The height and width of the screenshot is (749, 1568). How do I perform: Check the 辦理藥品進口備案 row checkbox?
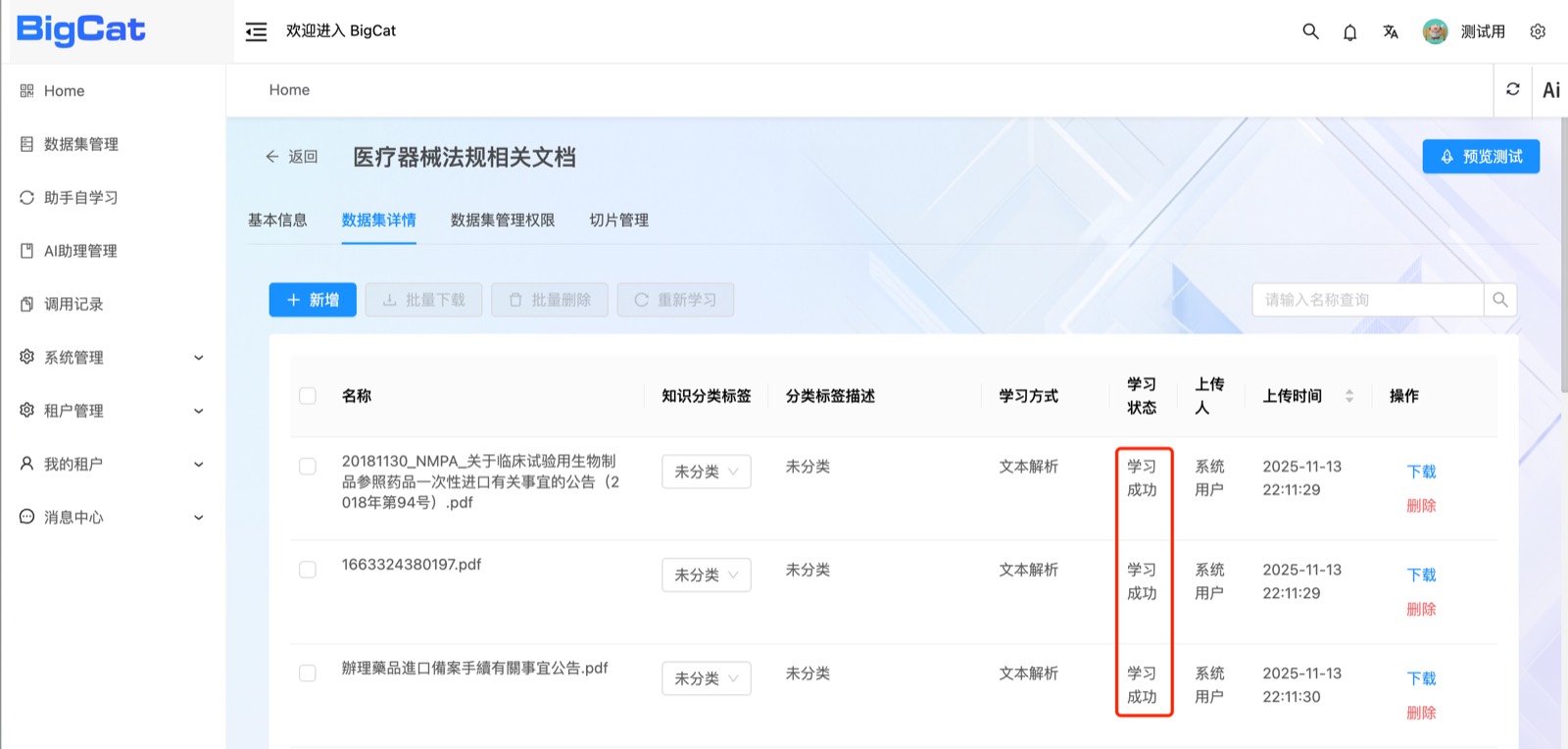(308, 674)
